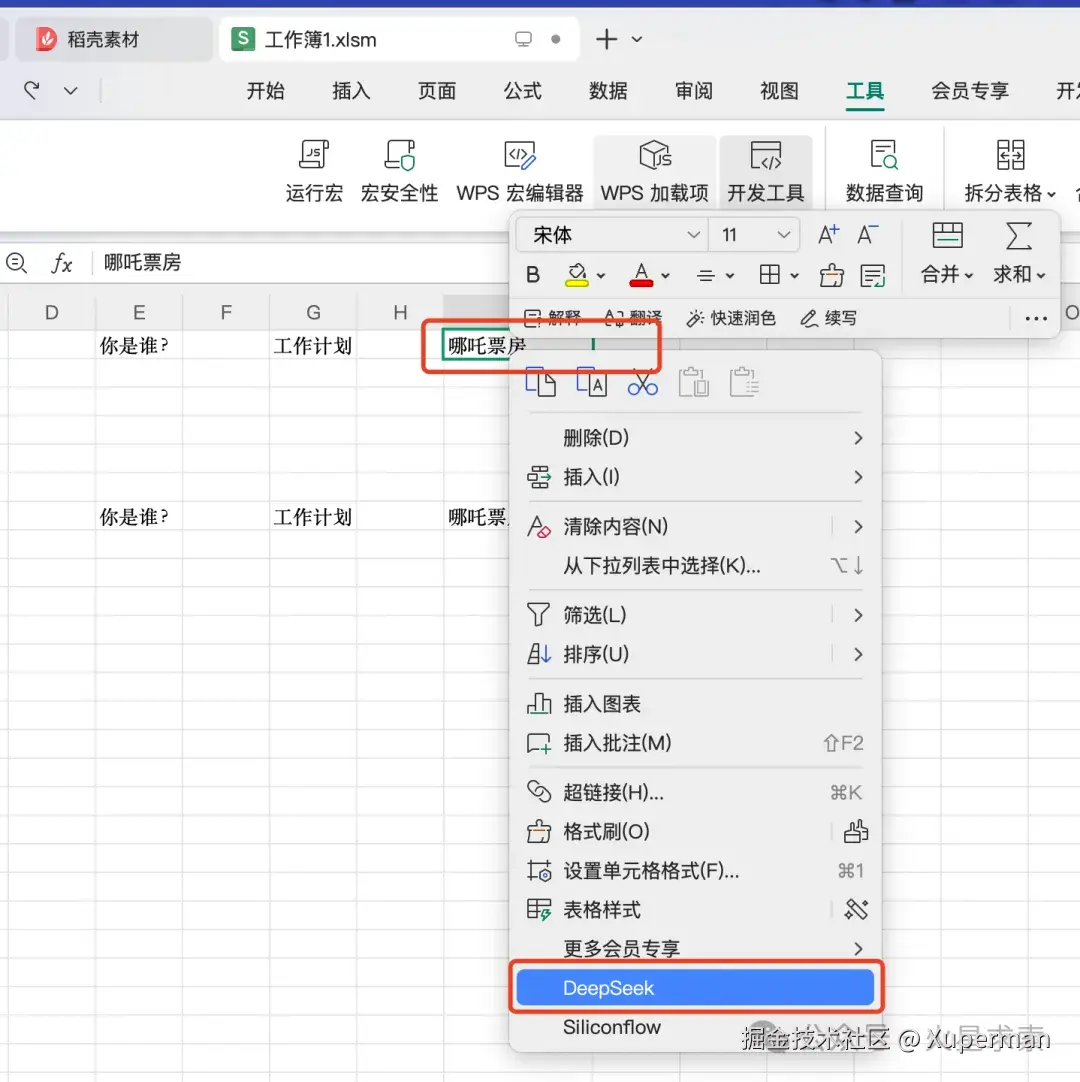Viewport: 1080px width, 1082px height.
Task: Click the 解释 explain button
Action: click(552, 317)
